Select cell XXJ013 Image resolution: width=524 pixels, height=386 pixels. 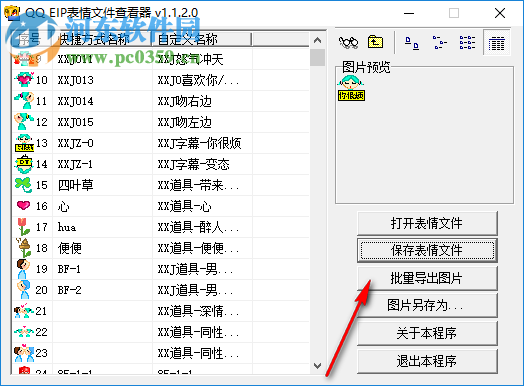[x=76, y=80]
